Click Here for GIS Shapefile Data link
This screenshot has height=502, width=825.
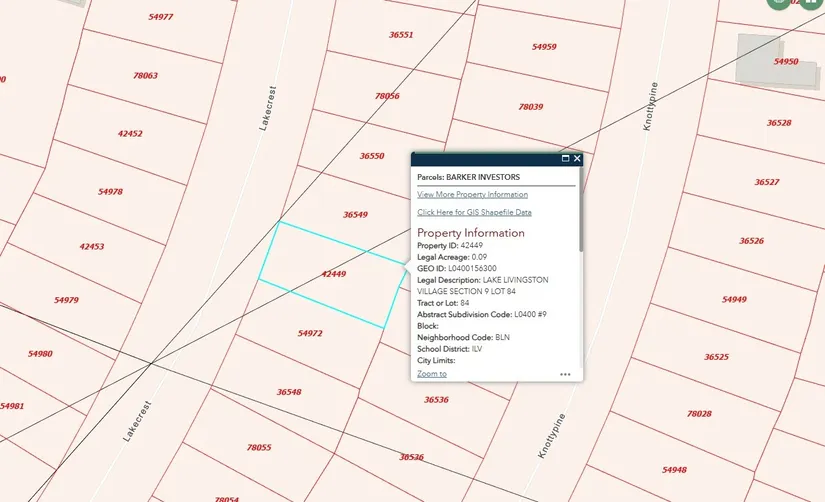(x=474, y=212)
